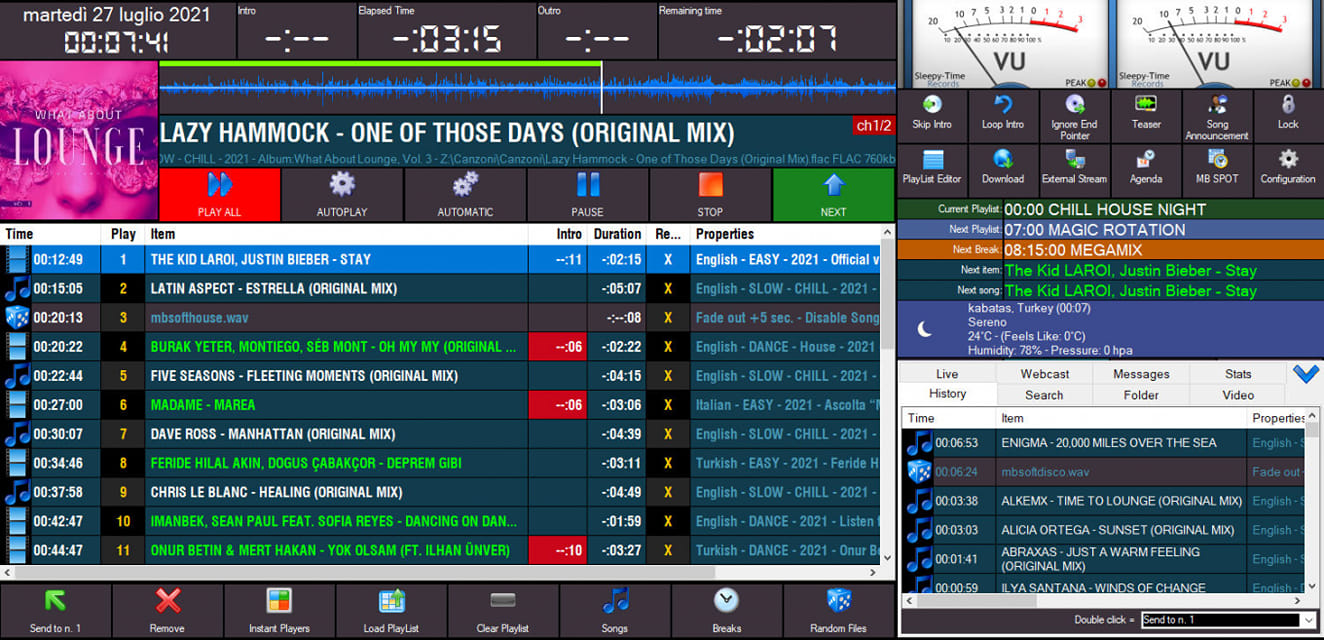Open the Search tab
This screenshot has height=640, width=1324.
(1044, 395)
